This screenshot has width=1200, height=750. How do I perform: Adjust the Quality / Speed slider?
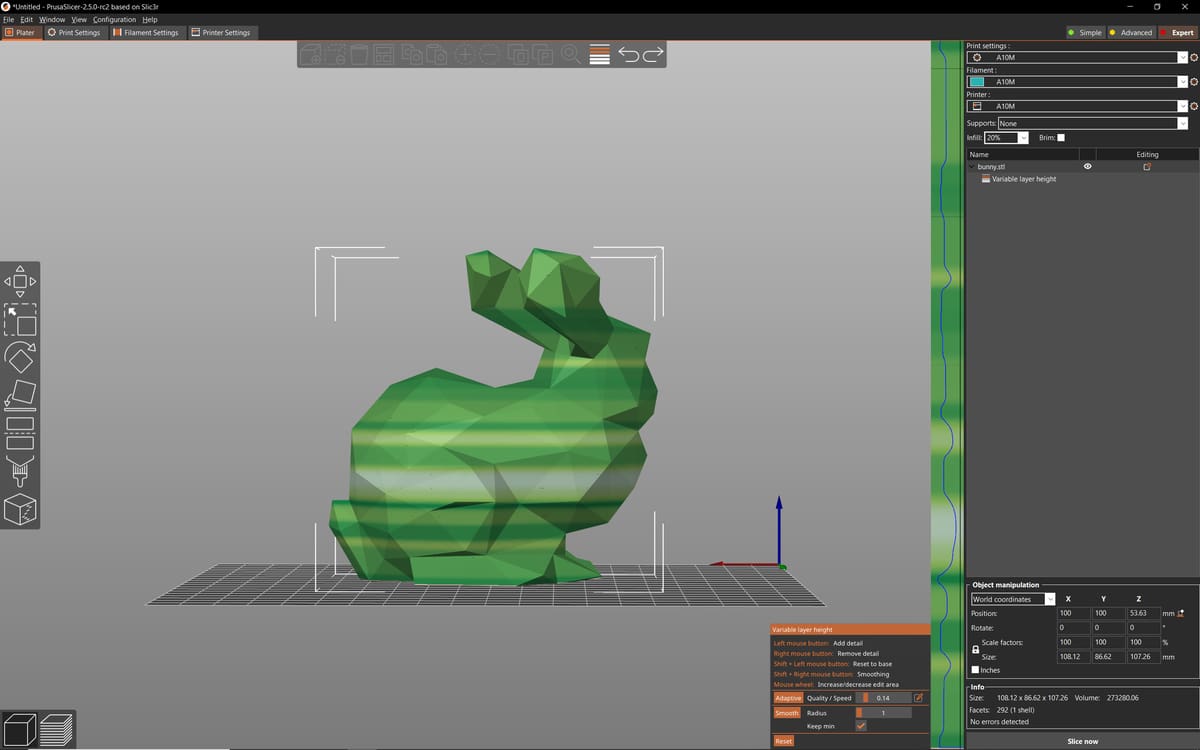tap(883, 698)
